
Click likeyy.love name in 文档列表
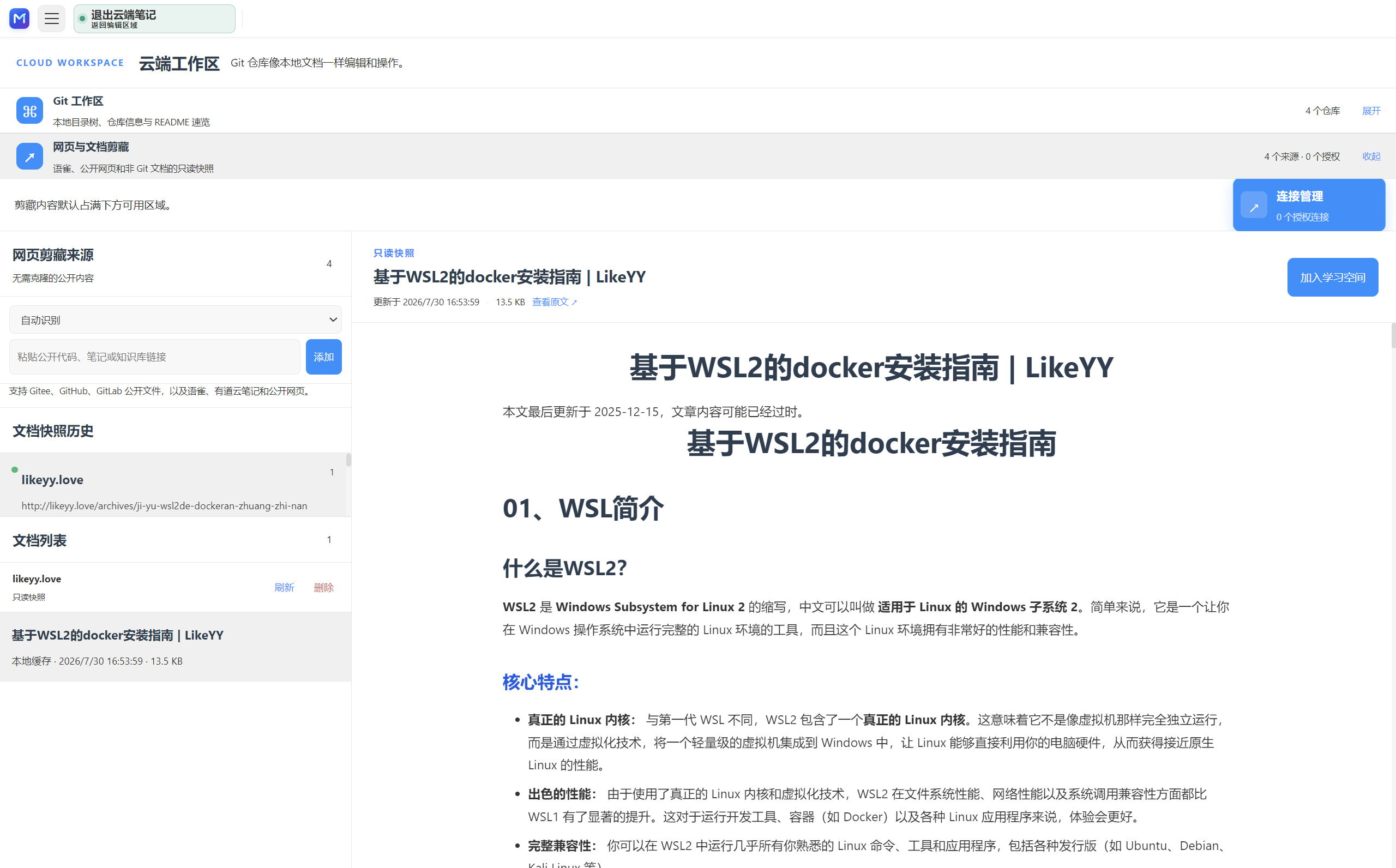(37, 578)
